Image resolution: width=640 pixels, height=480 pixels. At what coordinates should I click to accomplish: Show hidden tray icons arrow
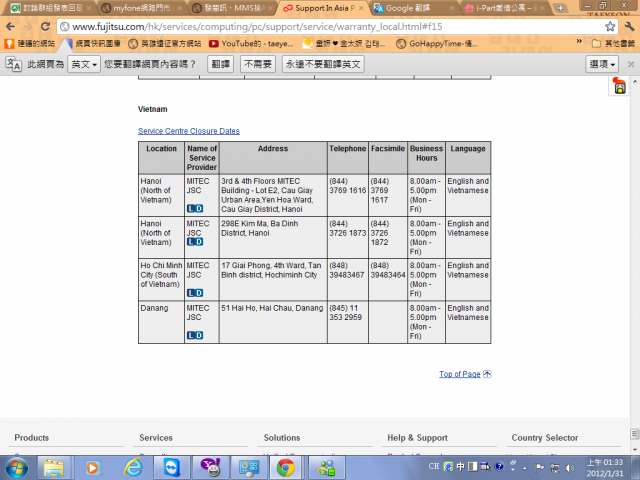(x=525, y=468)
